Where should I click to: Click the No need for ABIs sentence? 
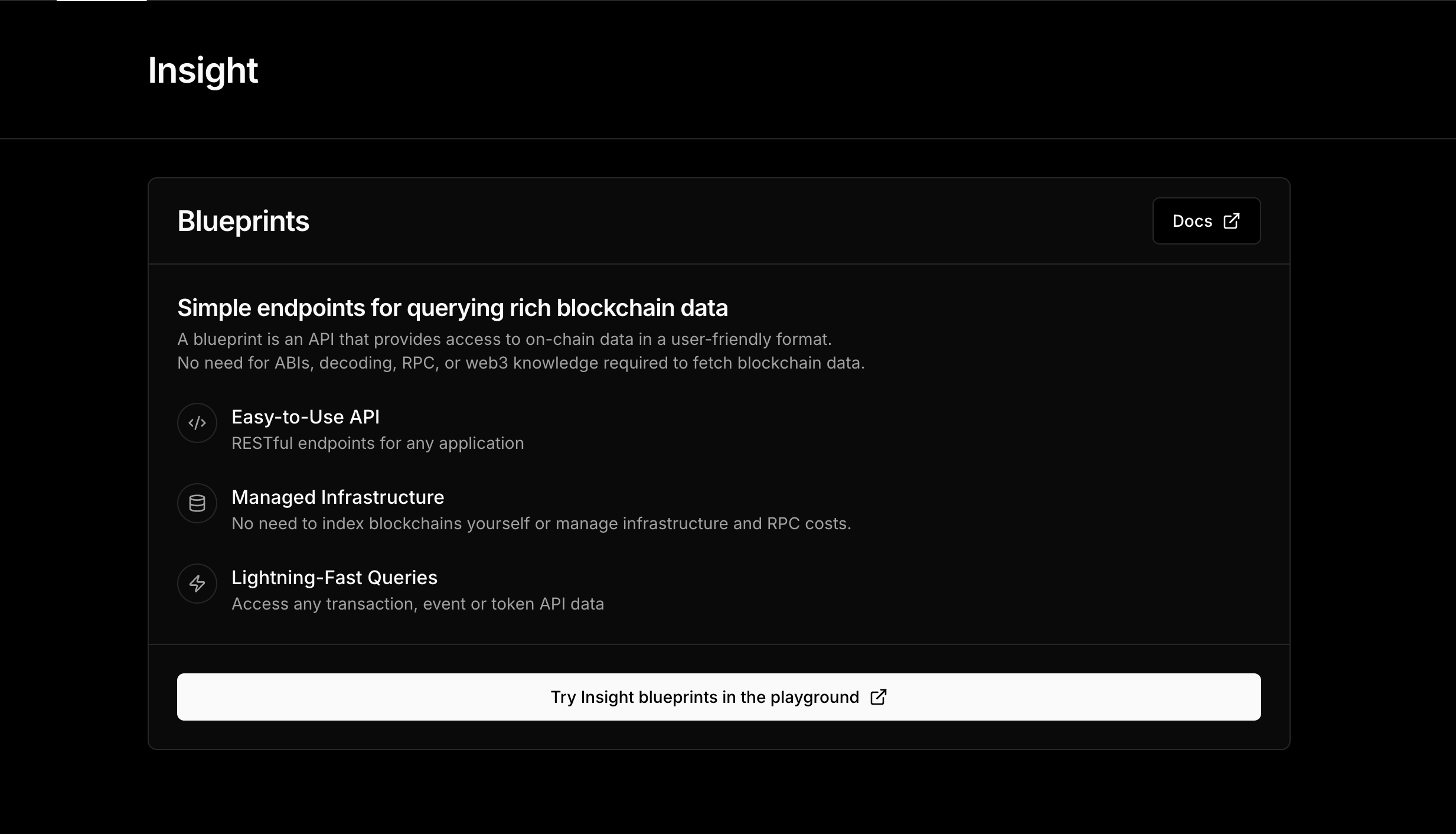click(521, 363)
